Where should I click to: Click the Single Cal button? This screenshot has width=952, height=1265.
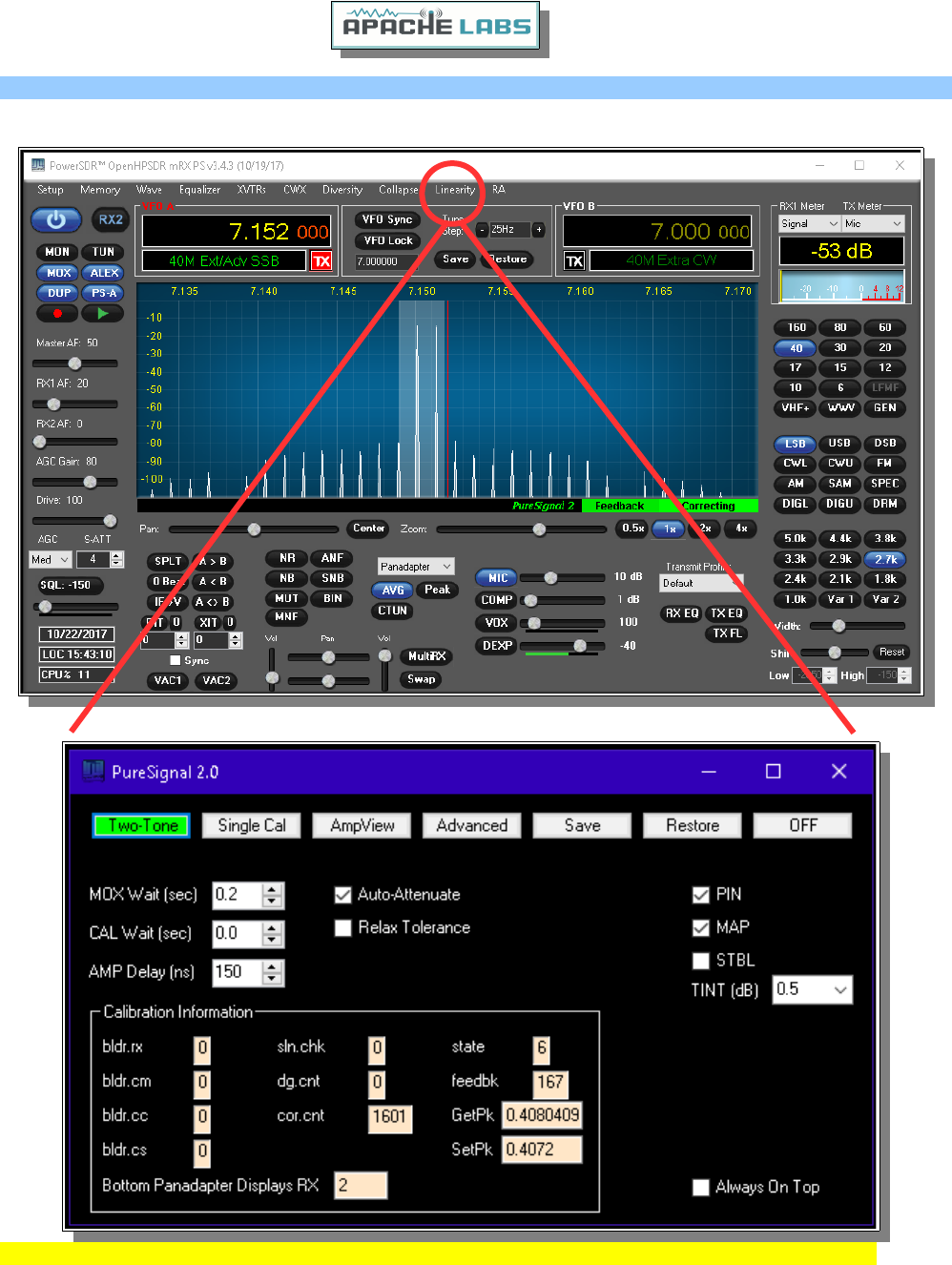coord(252,825)
